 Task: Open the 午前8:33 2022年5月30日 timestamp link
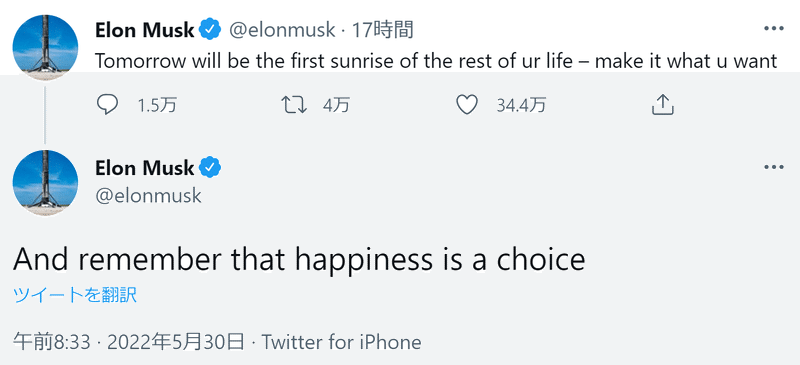[129, 342]
